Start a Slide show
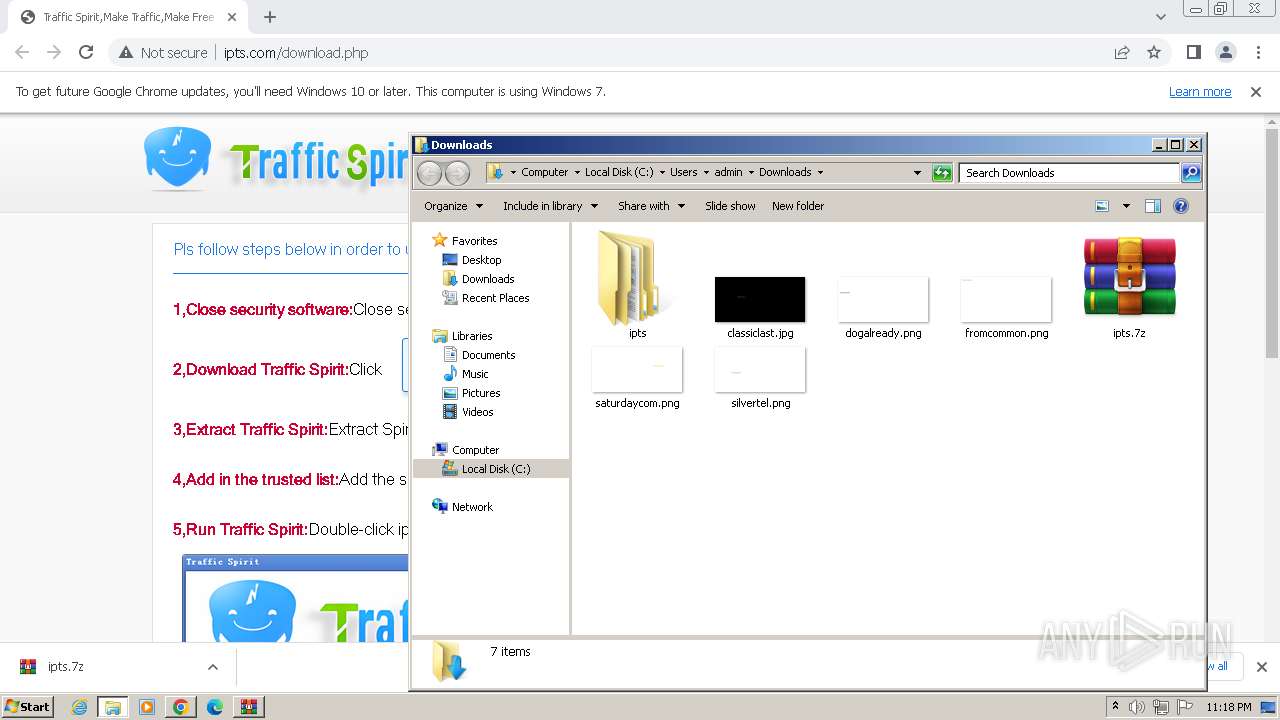 coord(730,206)
